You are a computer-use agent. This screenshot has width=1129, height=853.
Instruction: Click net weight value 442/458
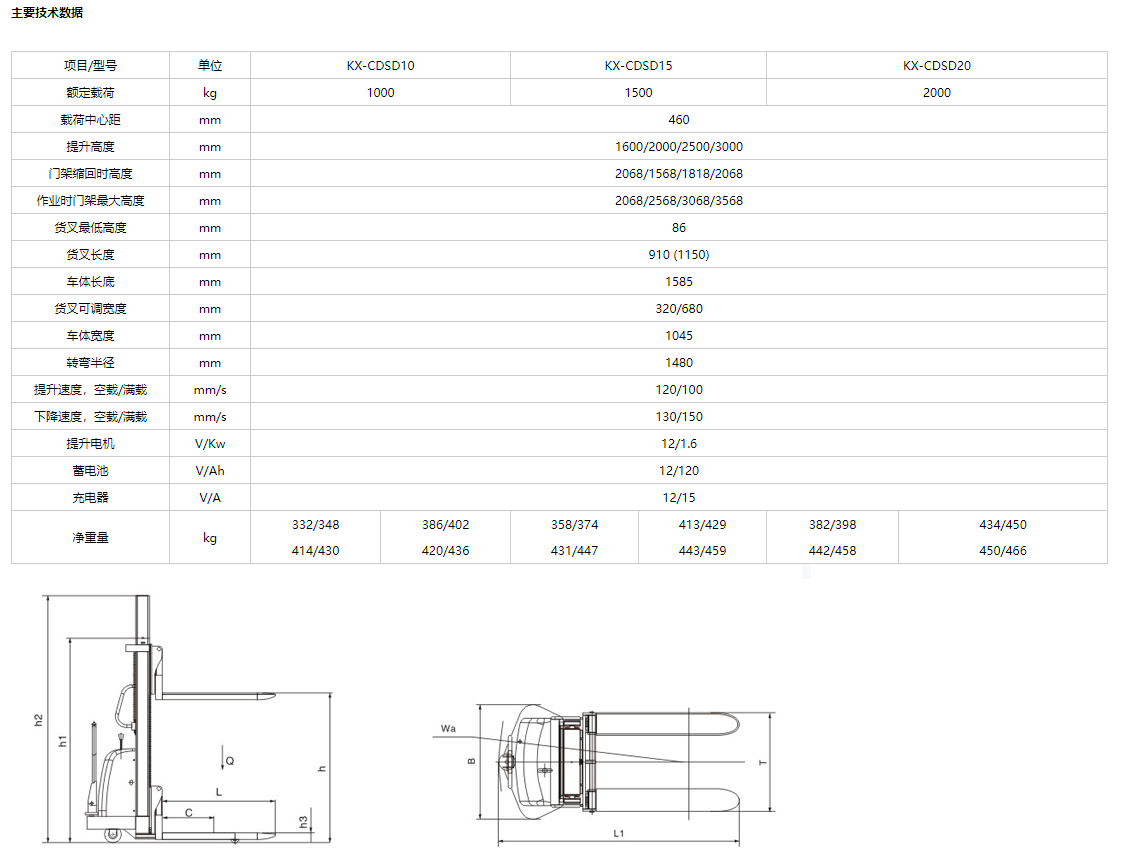click(832, 551)
